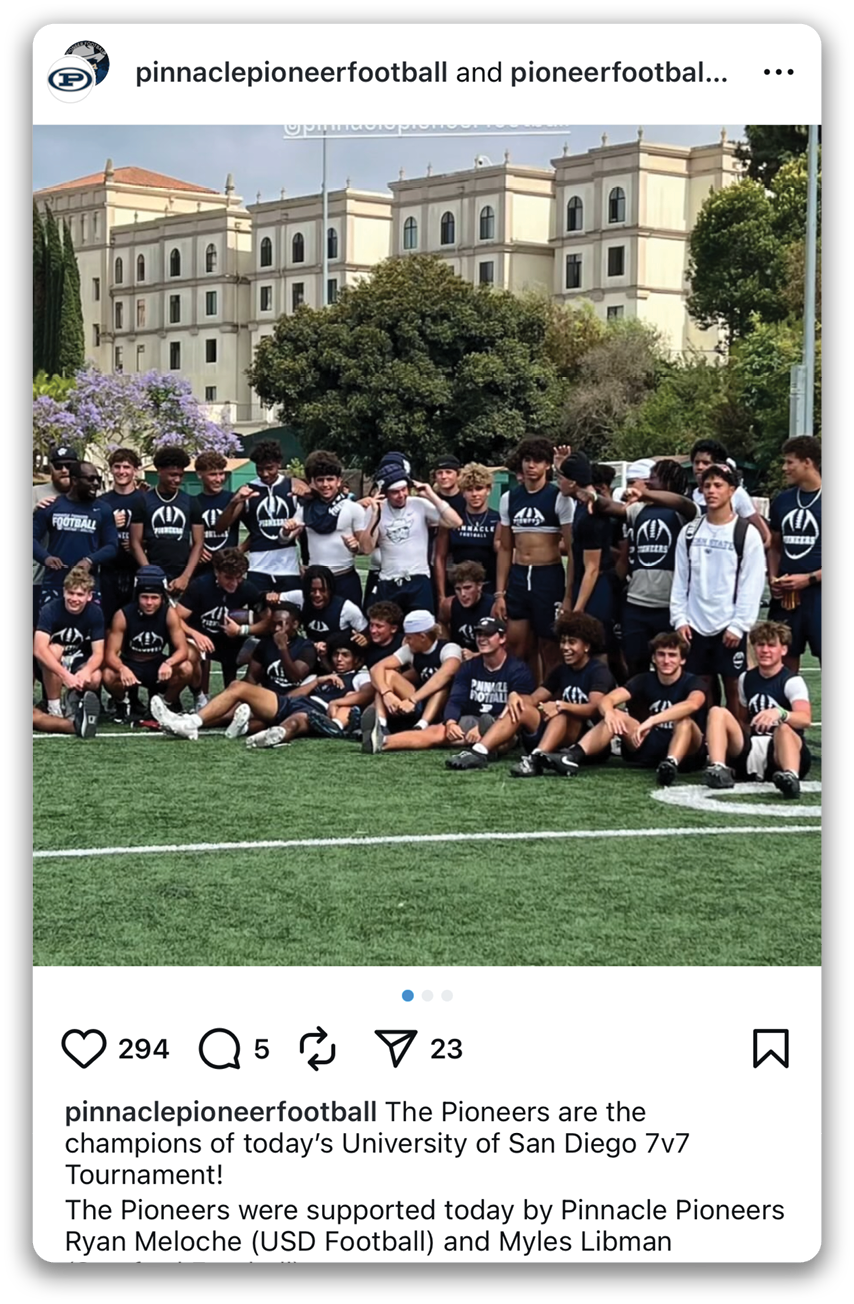Open the three-dot more options menu
Image resolution: width=854 pixels, height=1304 pixels.
[778, 73]
